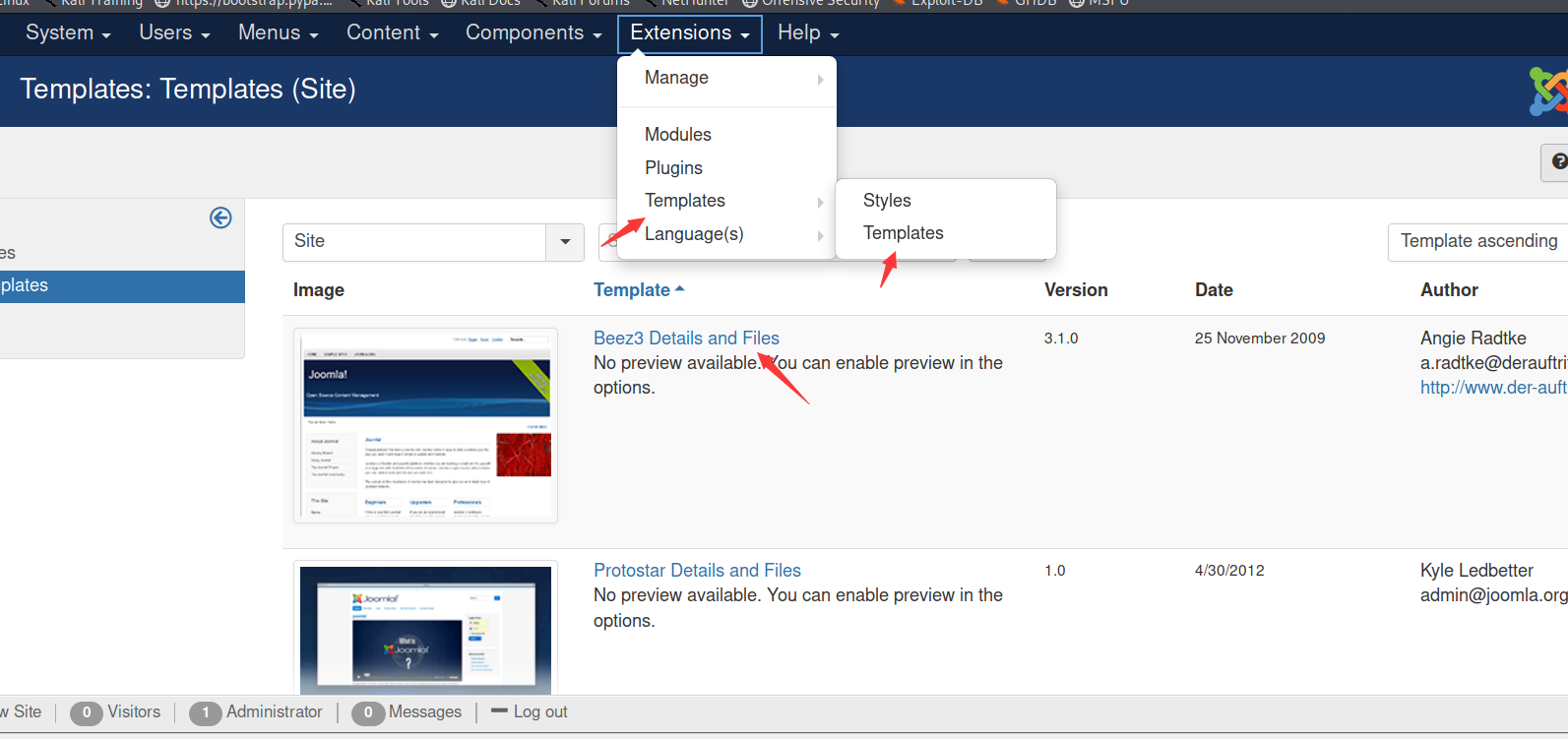Open Beez3 Details and Files link
This screenshot has width=1568, height=739.
(x=686, y=339)
